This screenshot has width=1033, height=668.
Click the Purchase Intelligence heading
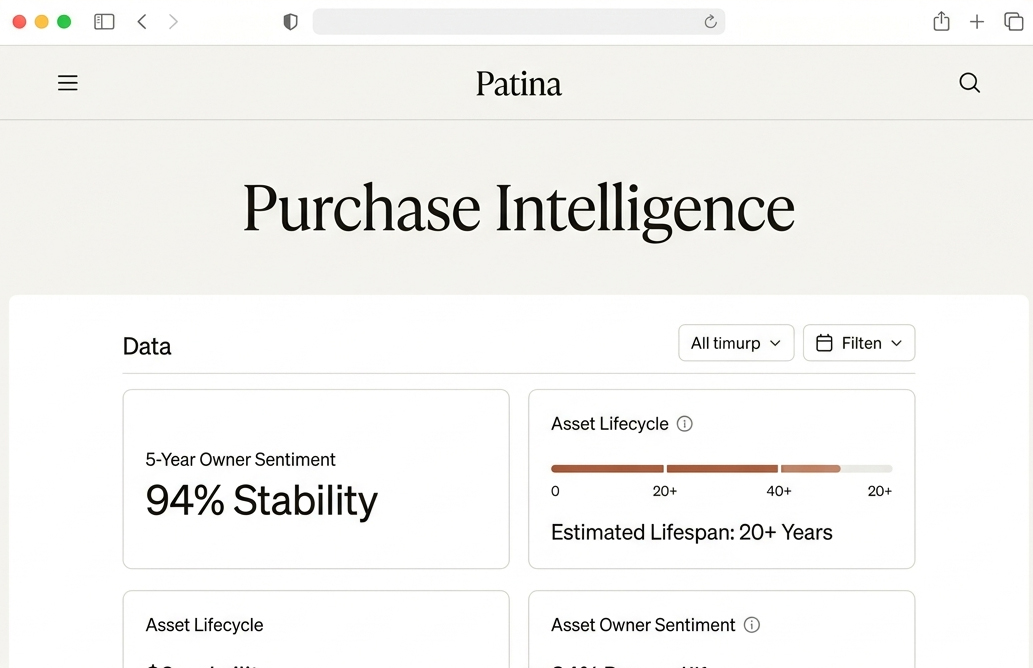[x=518, y=209]
